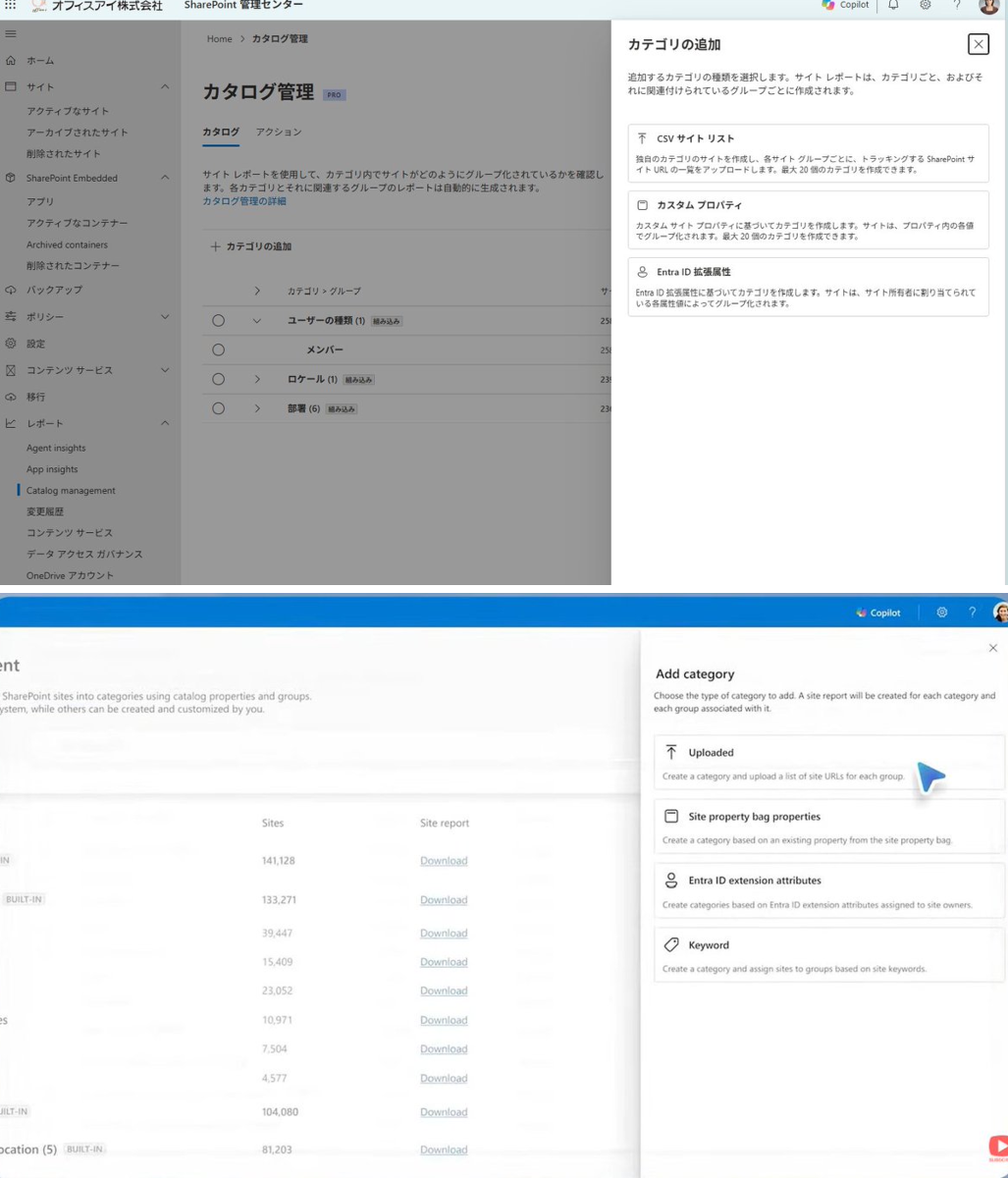Click the SharePoint Embedded cube icon

coord(10,178)
